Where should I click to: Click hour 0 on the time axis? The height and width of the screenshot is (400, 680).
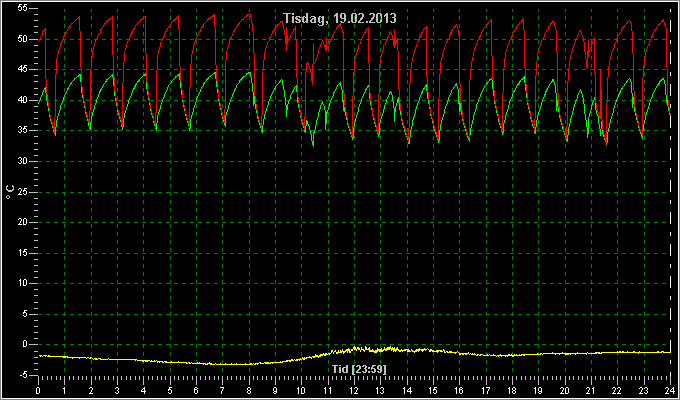(x=38, y=390)
